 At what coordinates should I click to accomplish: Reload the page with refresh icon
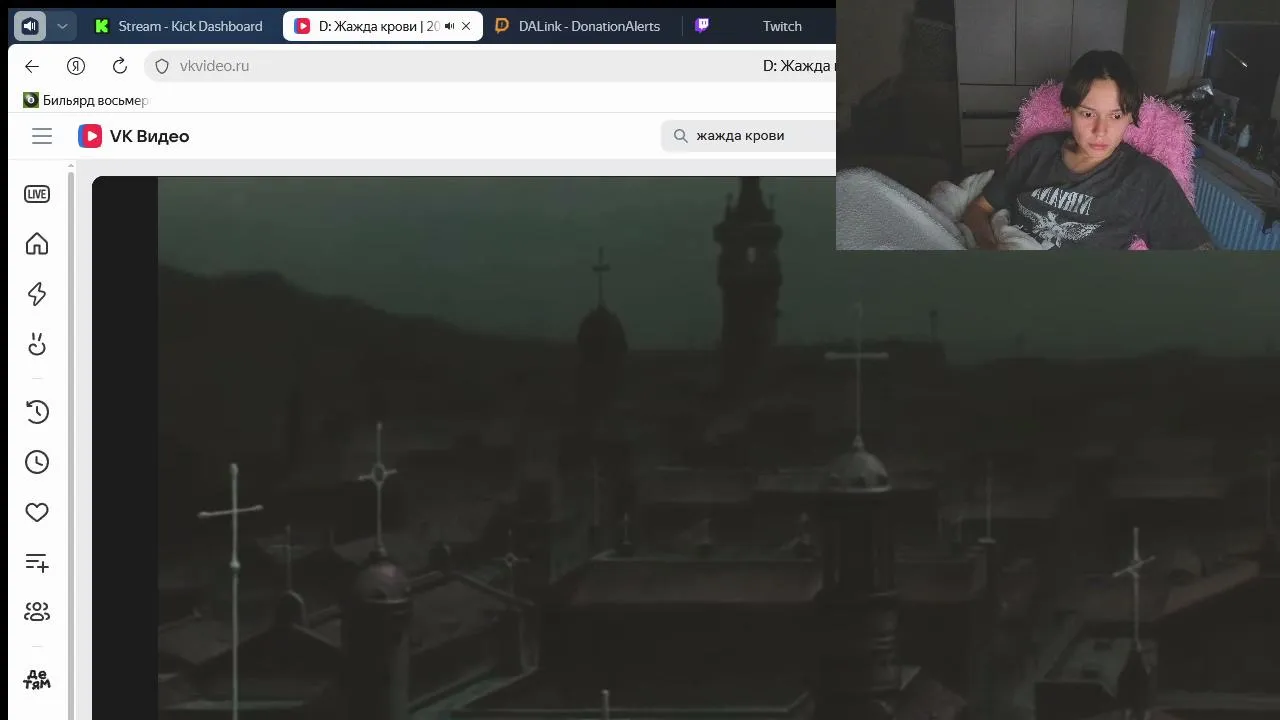click(120, 66)
